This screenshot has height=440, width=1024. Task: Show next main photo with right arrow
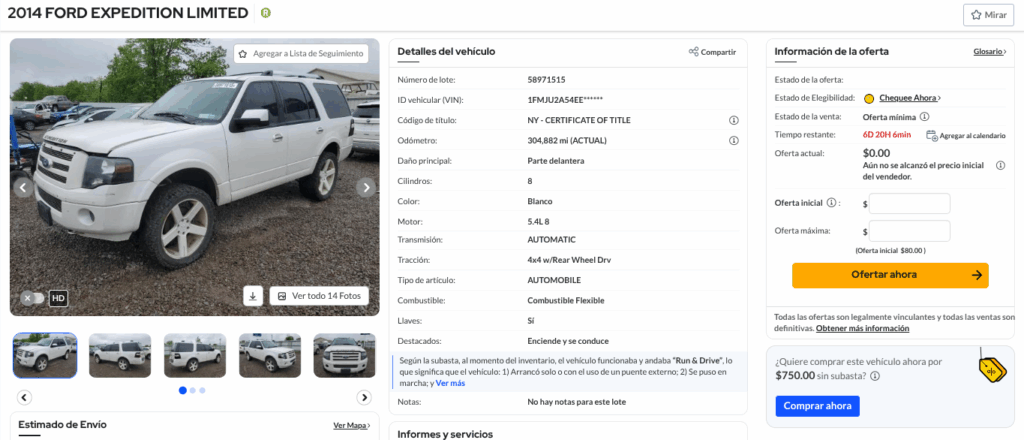click(x=366, y=188)
